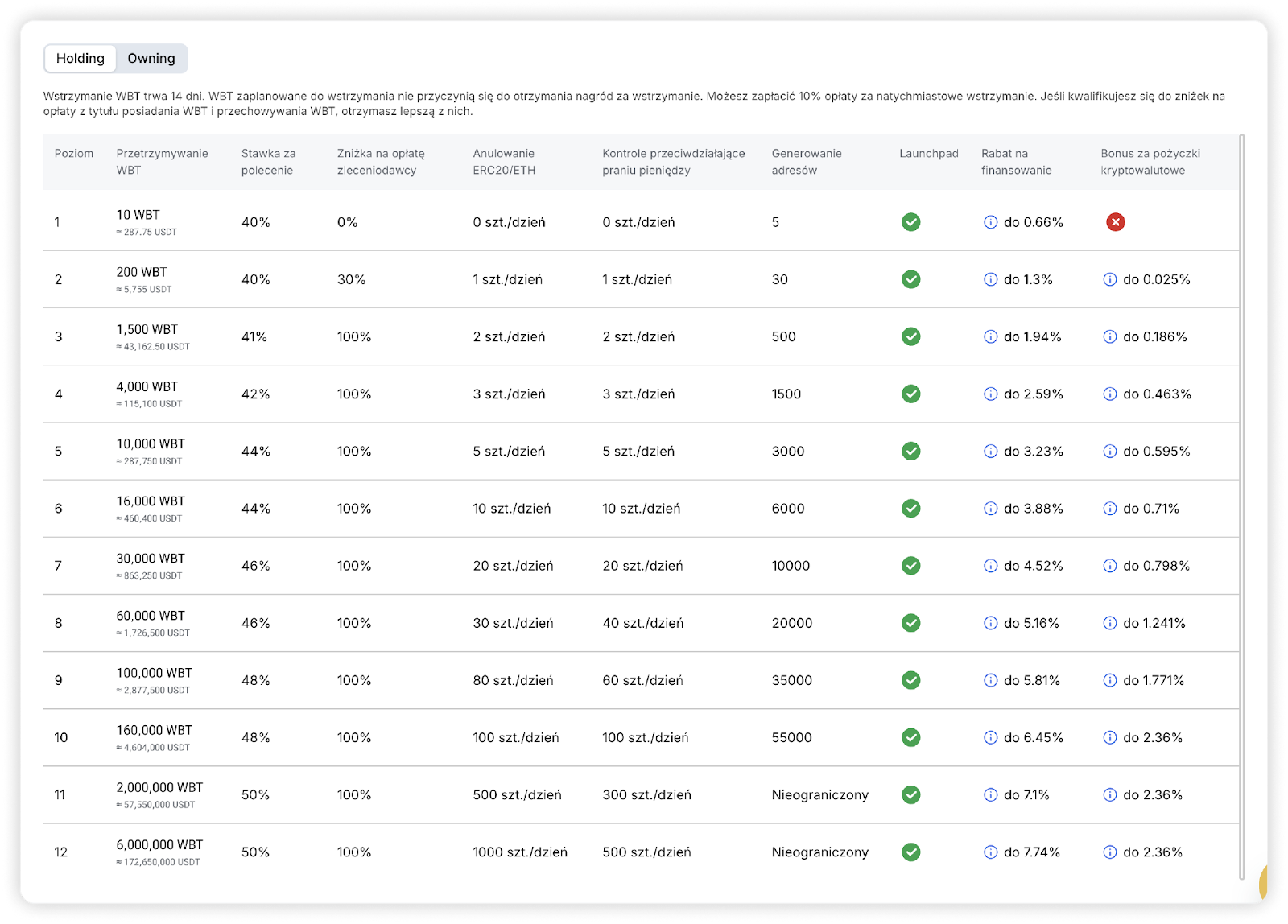Click info icon next to do 0.66%
The width and height of the screenshot is (1288, 924).
click(991, 222)
